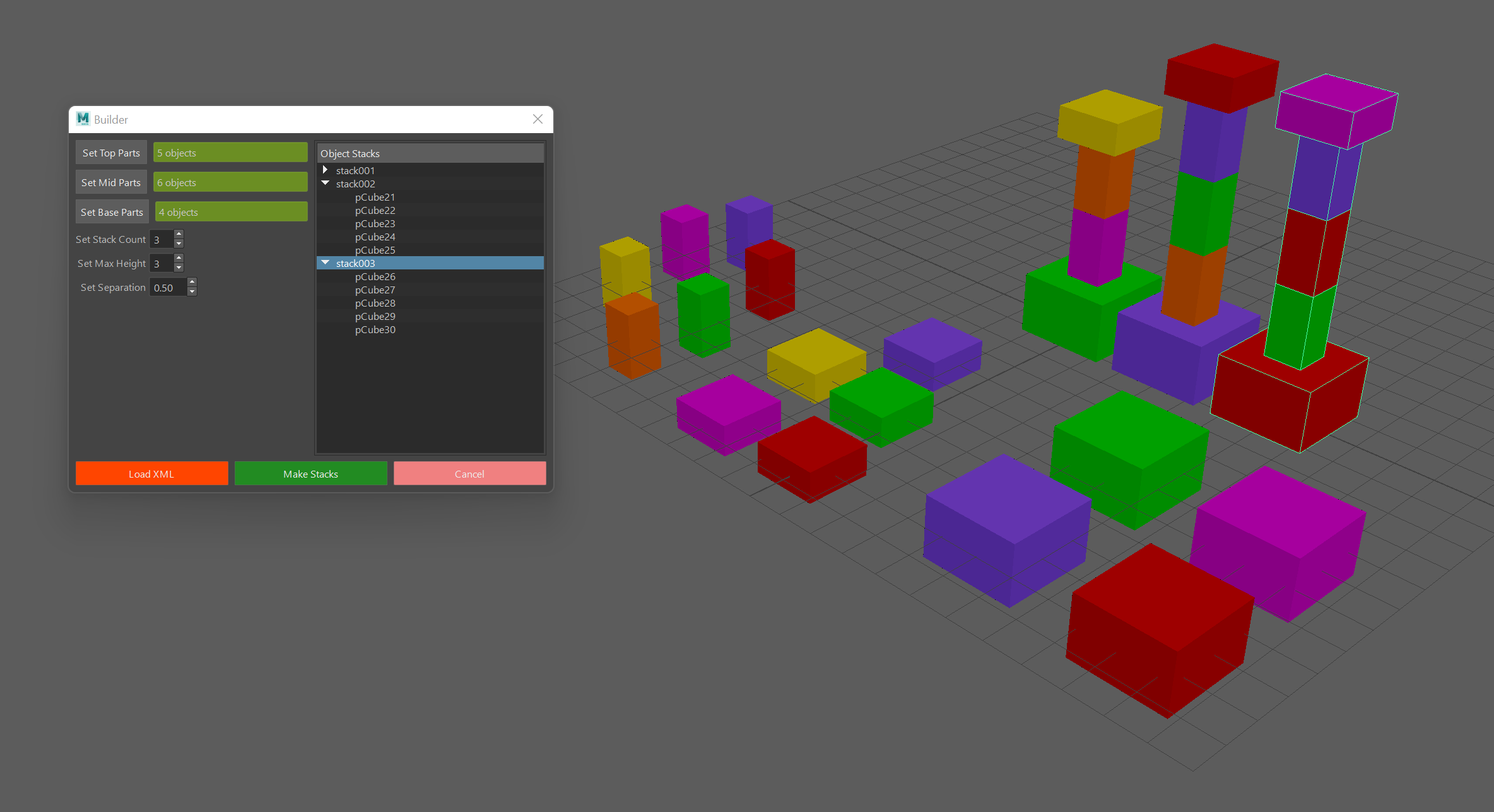Screen dimensions: 1494x812
Task: Click the Set Top Parts input field
Action: point(231,153)
